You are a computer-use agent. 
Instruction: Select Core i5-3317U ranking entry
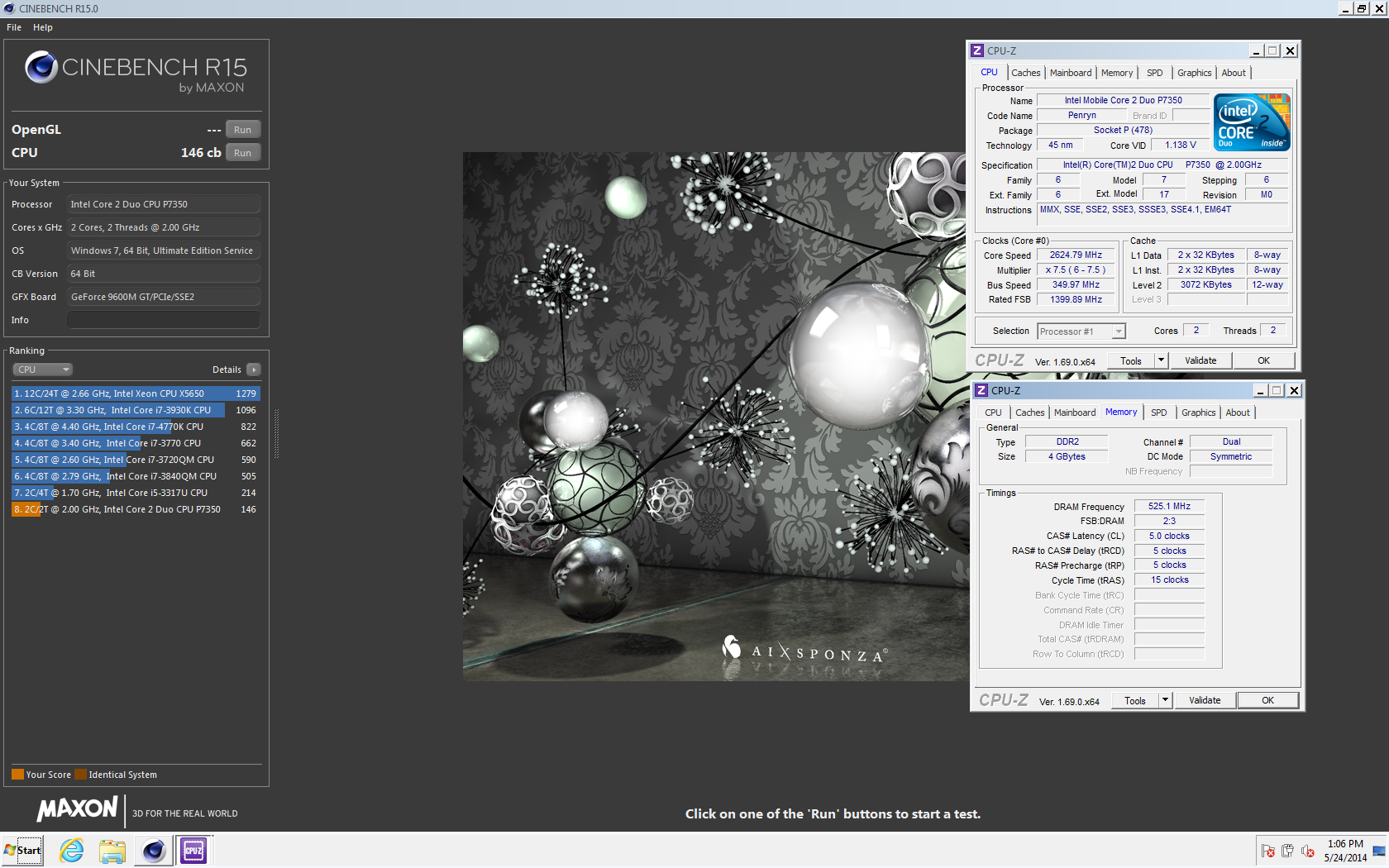click(136, 493)
